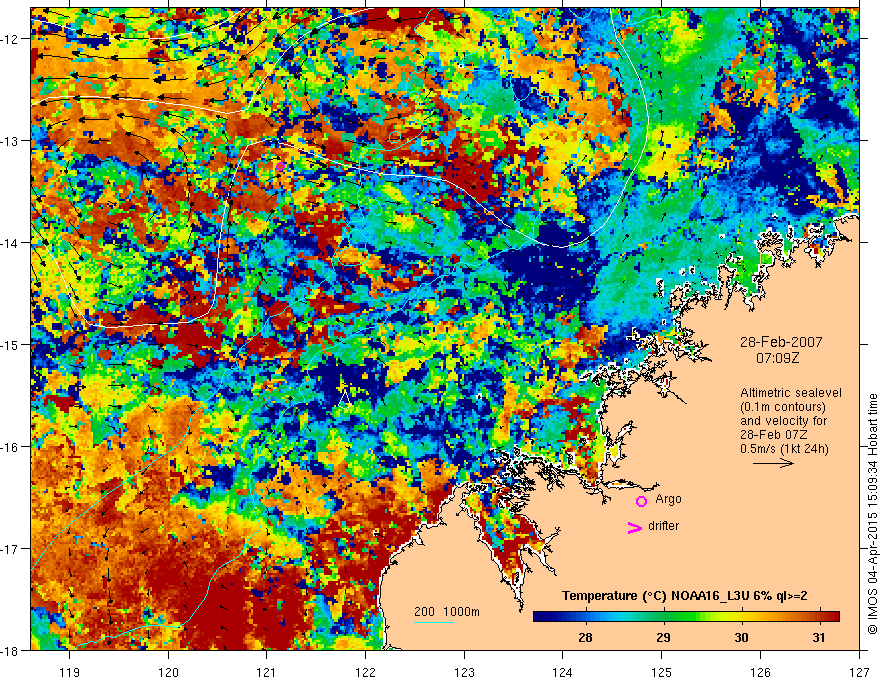The height and width of the screenshot is (680, 880).
Task: Click the '28' colorbar tick label
Action: (x=585, y=637)
